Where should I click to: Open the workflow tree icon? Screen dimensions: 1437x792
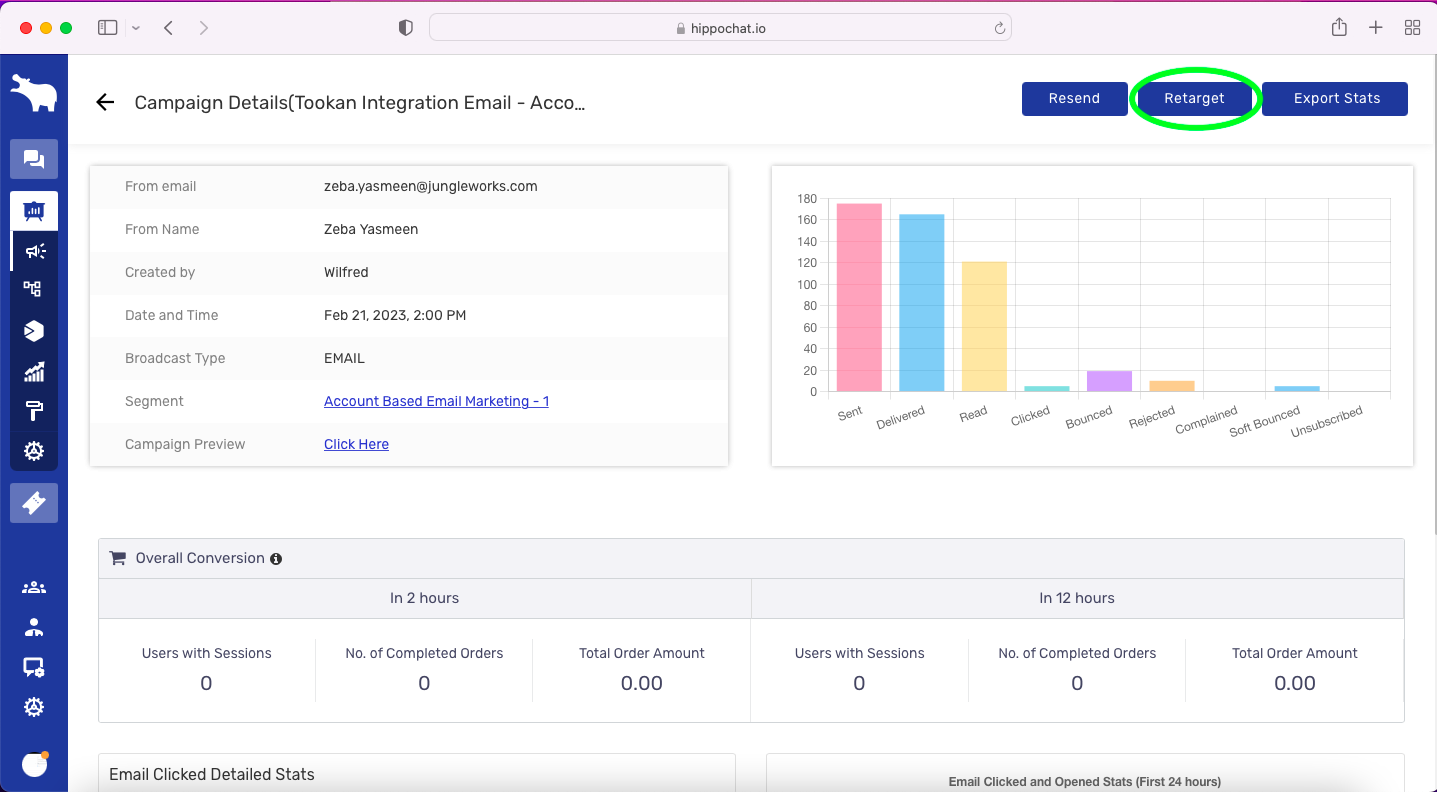pyautogui.click(x=34, y=290)
